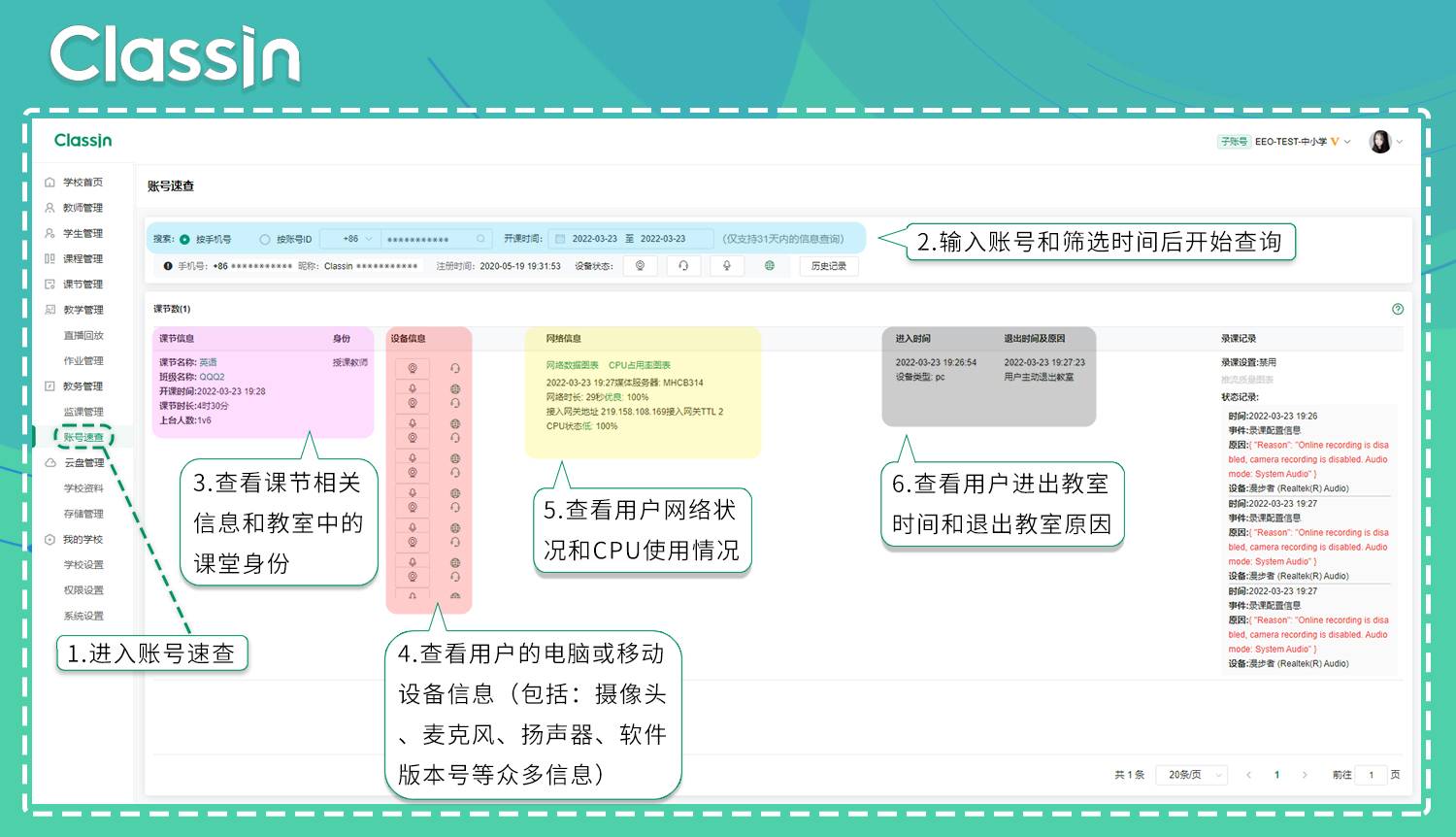The width and height of the screenshot is (1456, 837).
Task: Open 课程管理 in the sidebar
Action: pos(83,258)
